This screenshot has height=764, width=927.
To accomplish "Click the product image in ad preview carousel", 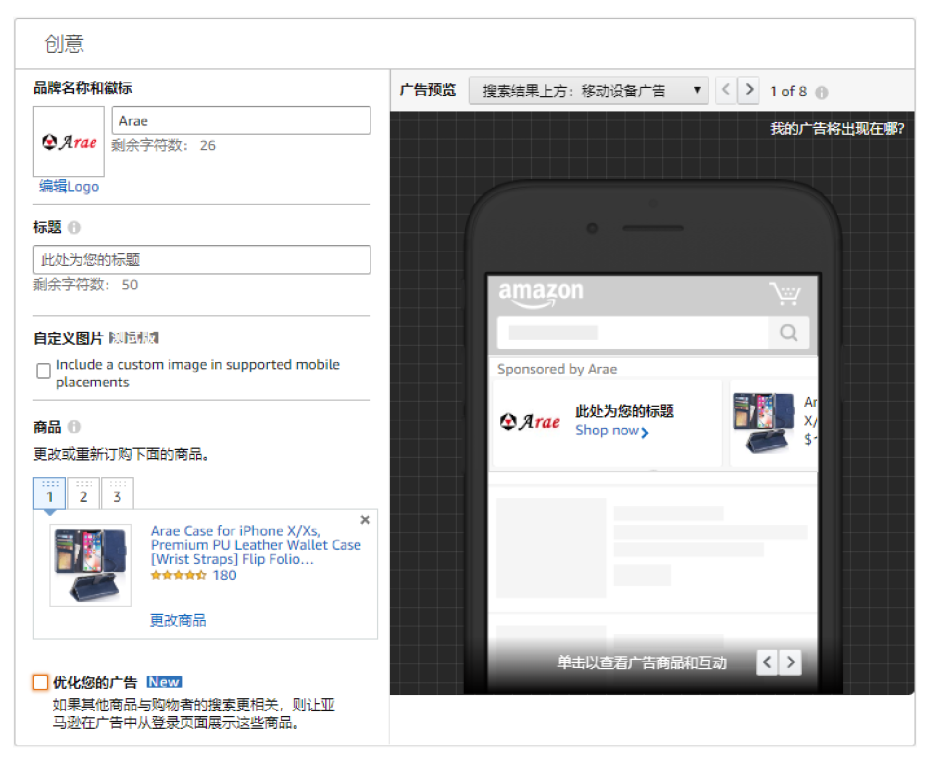I will click(764, 422).
